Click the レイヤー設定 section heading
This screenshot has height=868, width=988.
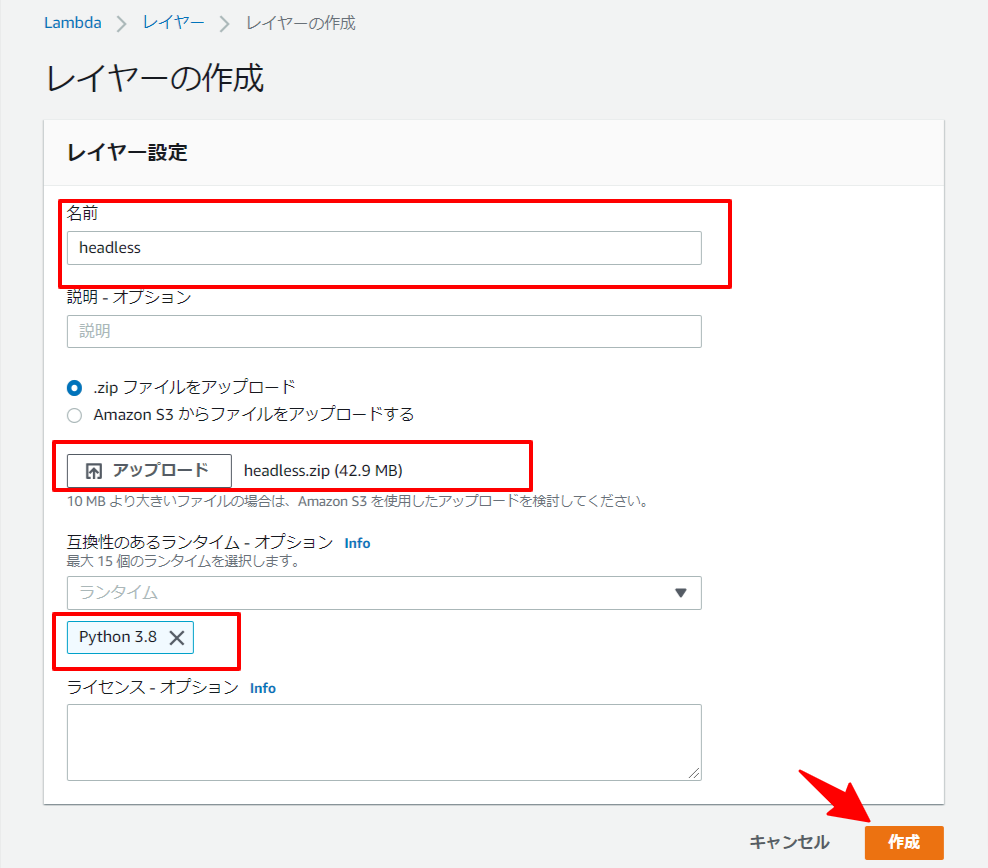[127, 152]
